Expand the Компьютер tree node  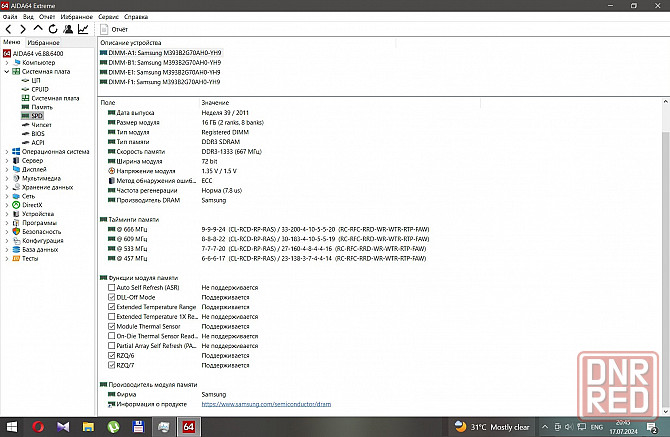[x=7, y=62]
